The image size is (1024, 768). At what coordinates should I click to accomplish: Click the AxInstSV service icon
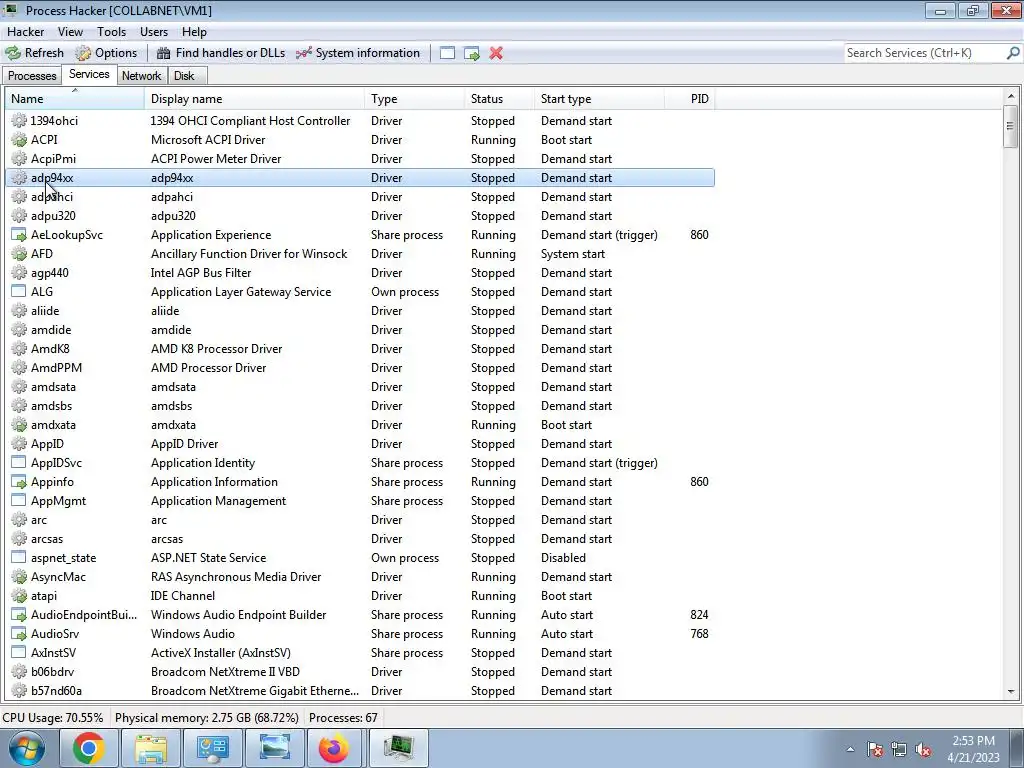coord(19,653)
